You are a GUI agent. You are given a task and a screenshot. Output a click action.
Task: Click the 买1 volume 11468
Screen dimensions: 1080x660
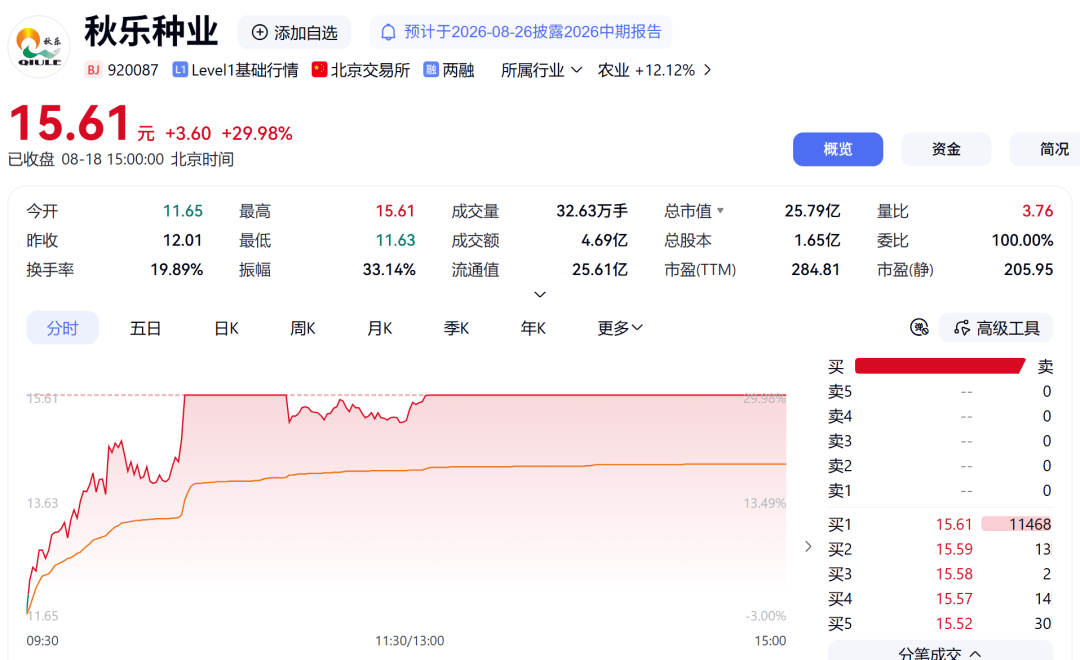tap(1030, 524)
